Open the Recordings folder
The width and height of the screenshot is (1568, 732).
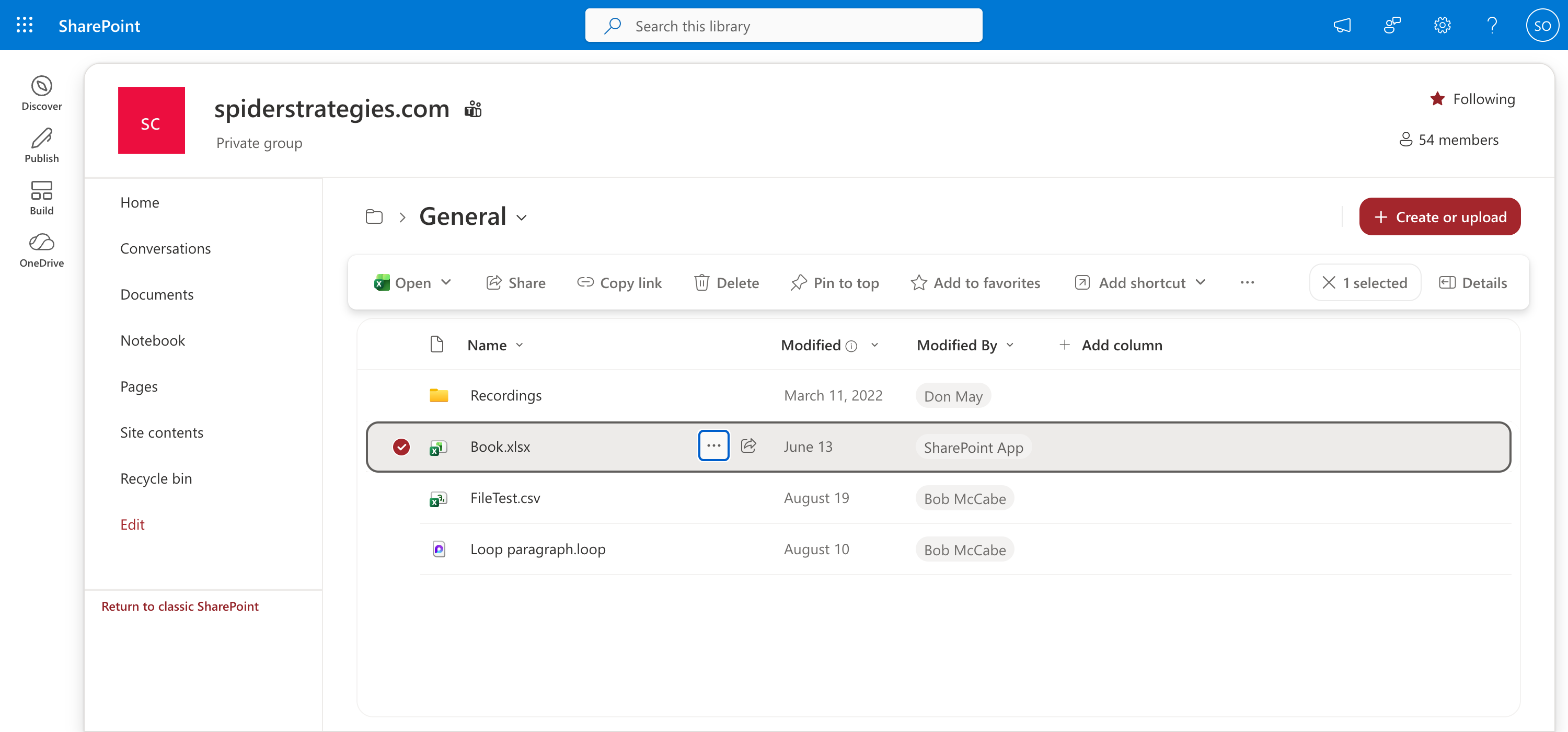point(506,395)
